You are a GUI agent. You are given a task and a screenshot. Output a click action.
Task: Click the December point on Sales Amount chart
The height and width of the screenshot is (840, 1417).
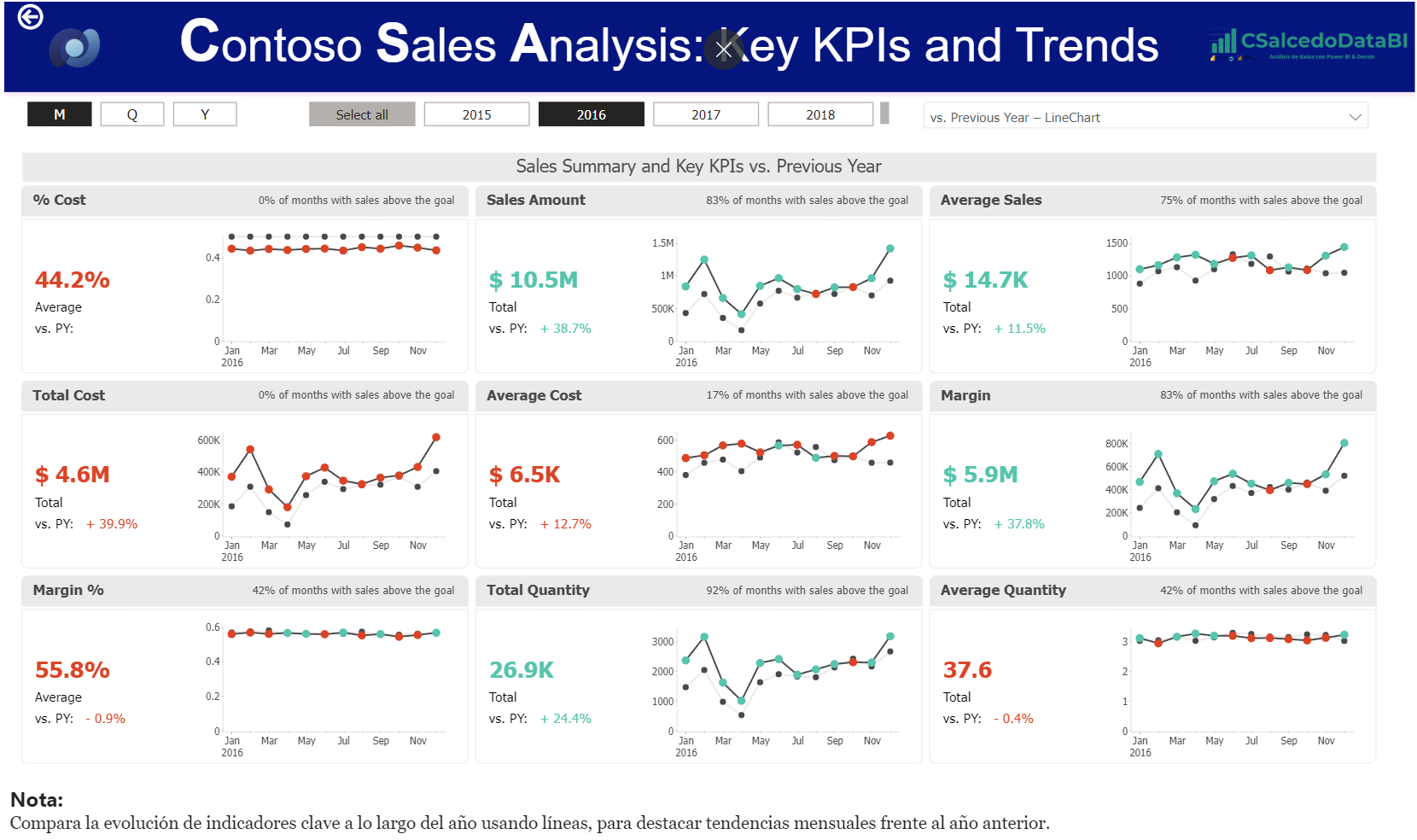(890, 248)
